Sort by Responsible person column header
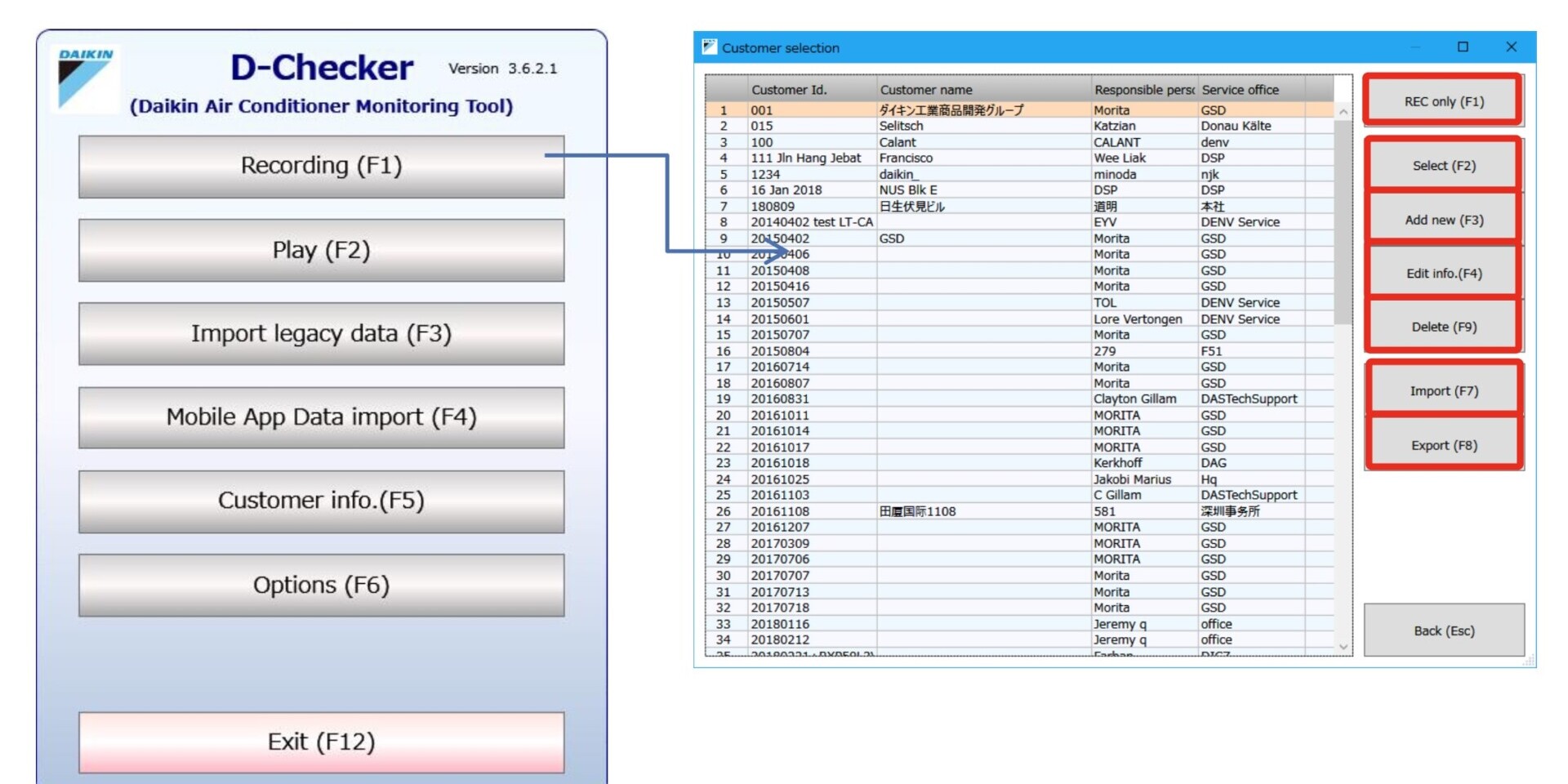The image size is (1568, 784). (1143, 89)
